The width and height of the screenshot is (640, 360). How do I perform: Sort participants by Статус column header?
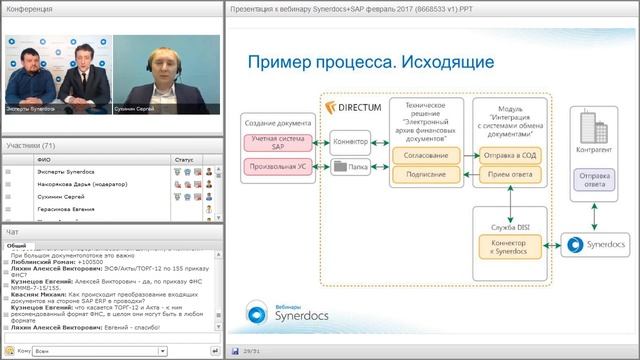click(x=186, y=160)
